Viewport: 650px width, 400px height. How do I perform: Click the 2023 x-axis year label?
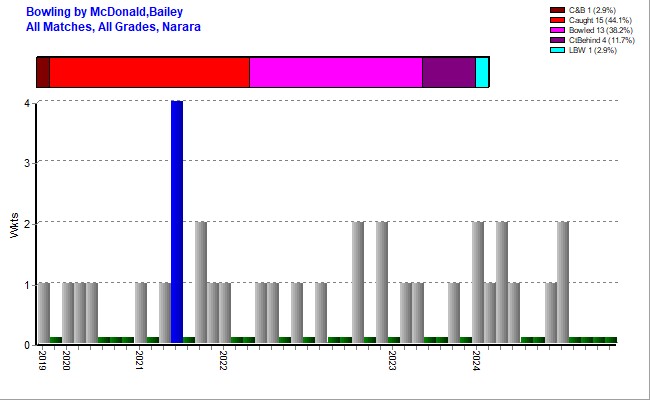(394, 360)
